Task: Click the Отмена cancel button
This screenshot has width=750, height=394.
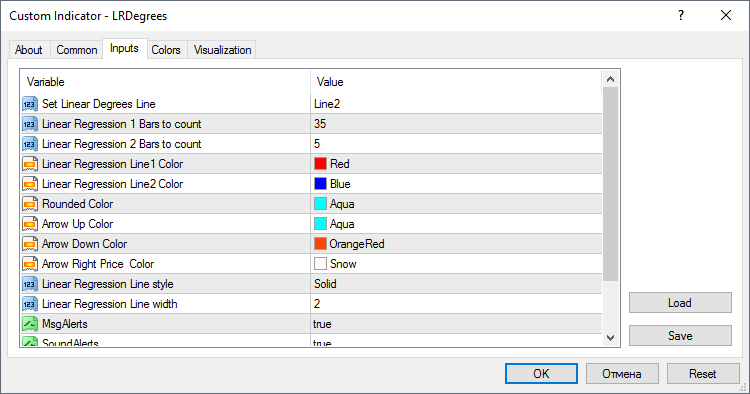Action: pos(622,373)
